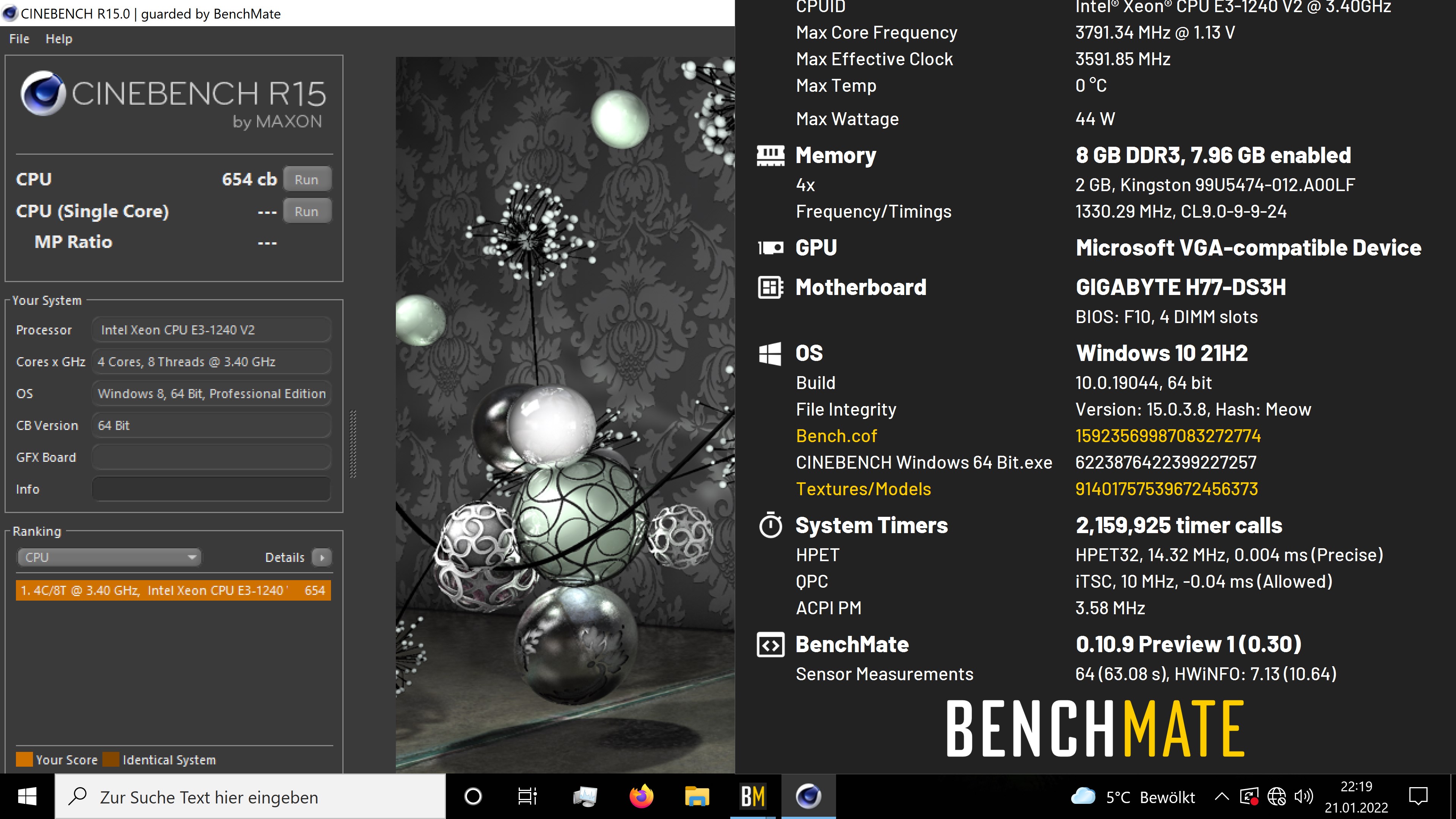Screen dimensions: 1456x819
Task: Click the Your Score orange legend swatch
Action: pyautogui.click(x=24, y=759)
